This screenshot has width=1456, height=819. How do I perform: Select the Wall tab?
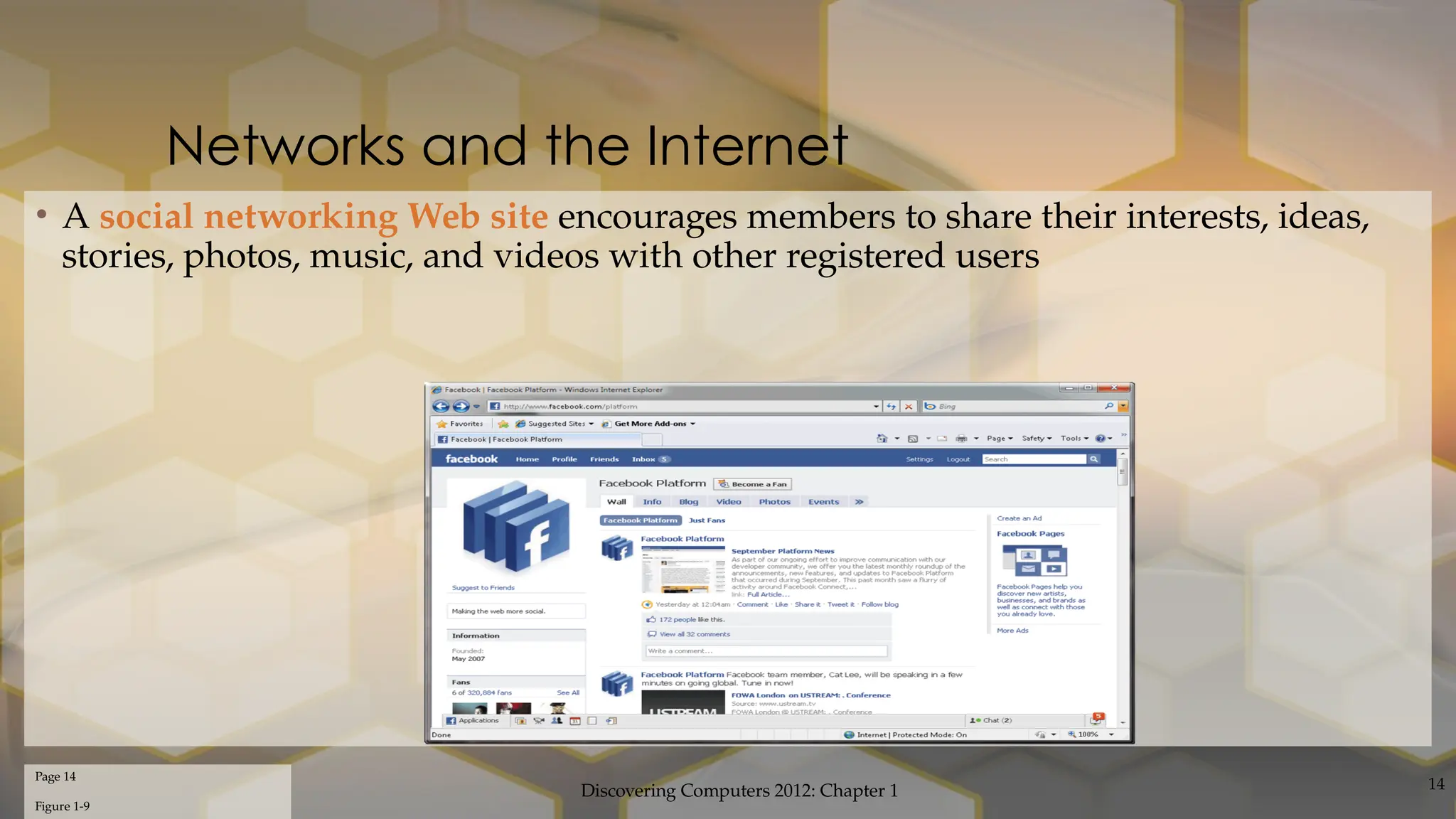(616, 502)
